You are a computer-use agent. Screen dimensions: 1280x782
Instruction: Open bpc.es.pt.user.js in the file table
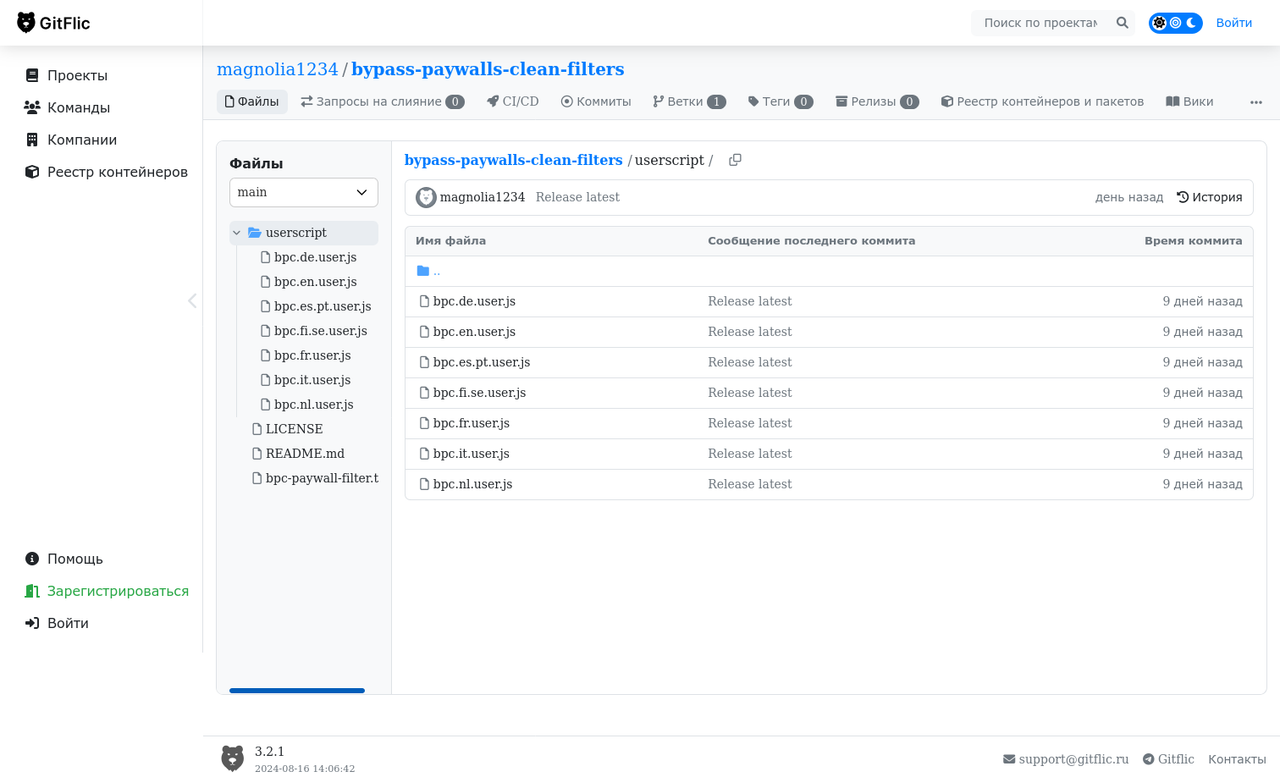pyautogui.click(x=481, y=362)
